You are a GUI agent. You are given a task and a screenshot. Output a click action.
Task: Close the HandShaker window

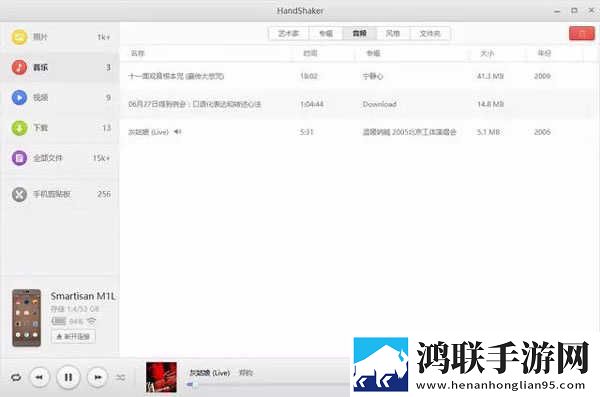click(x=591, y=11)
